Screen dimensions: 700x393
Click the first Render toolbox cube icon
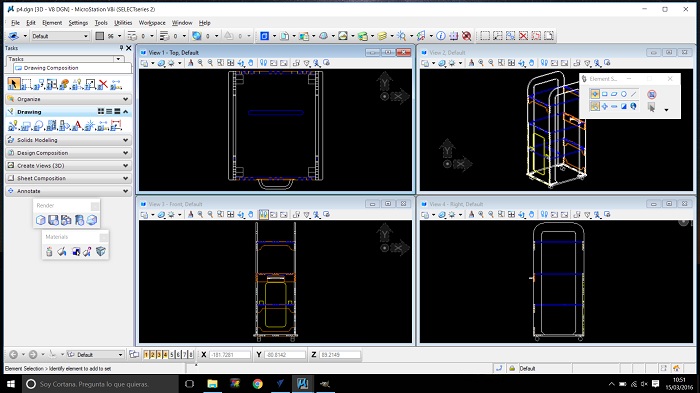41,220
